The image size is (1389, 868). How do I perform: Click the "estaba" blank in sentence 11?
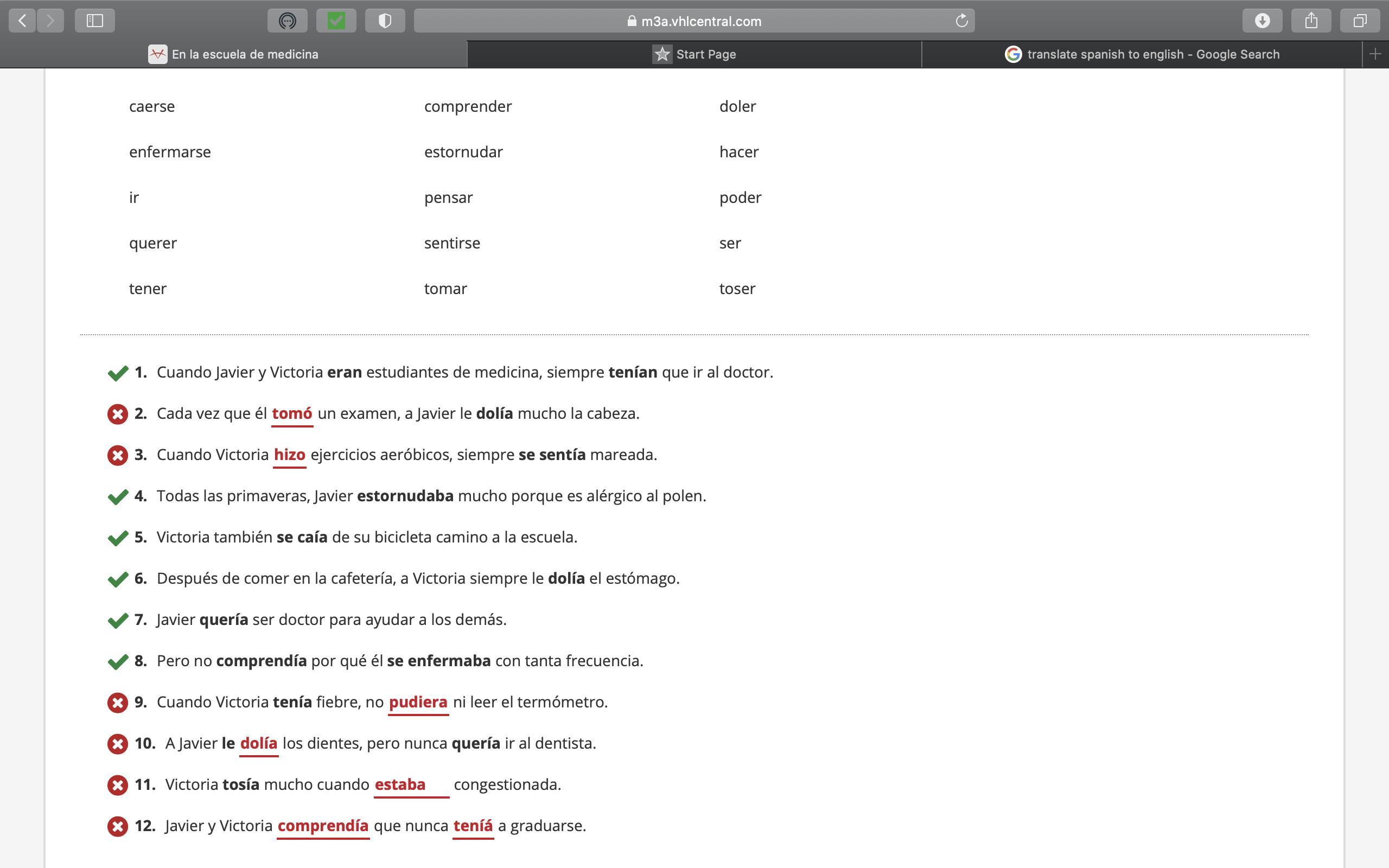tap(410, 784)
